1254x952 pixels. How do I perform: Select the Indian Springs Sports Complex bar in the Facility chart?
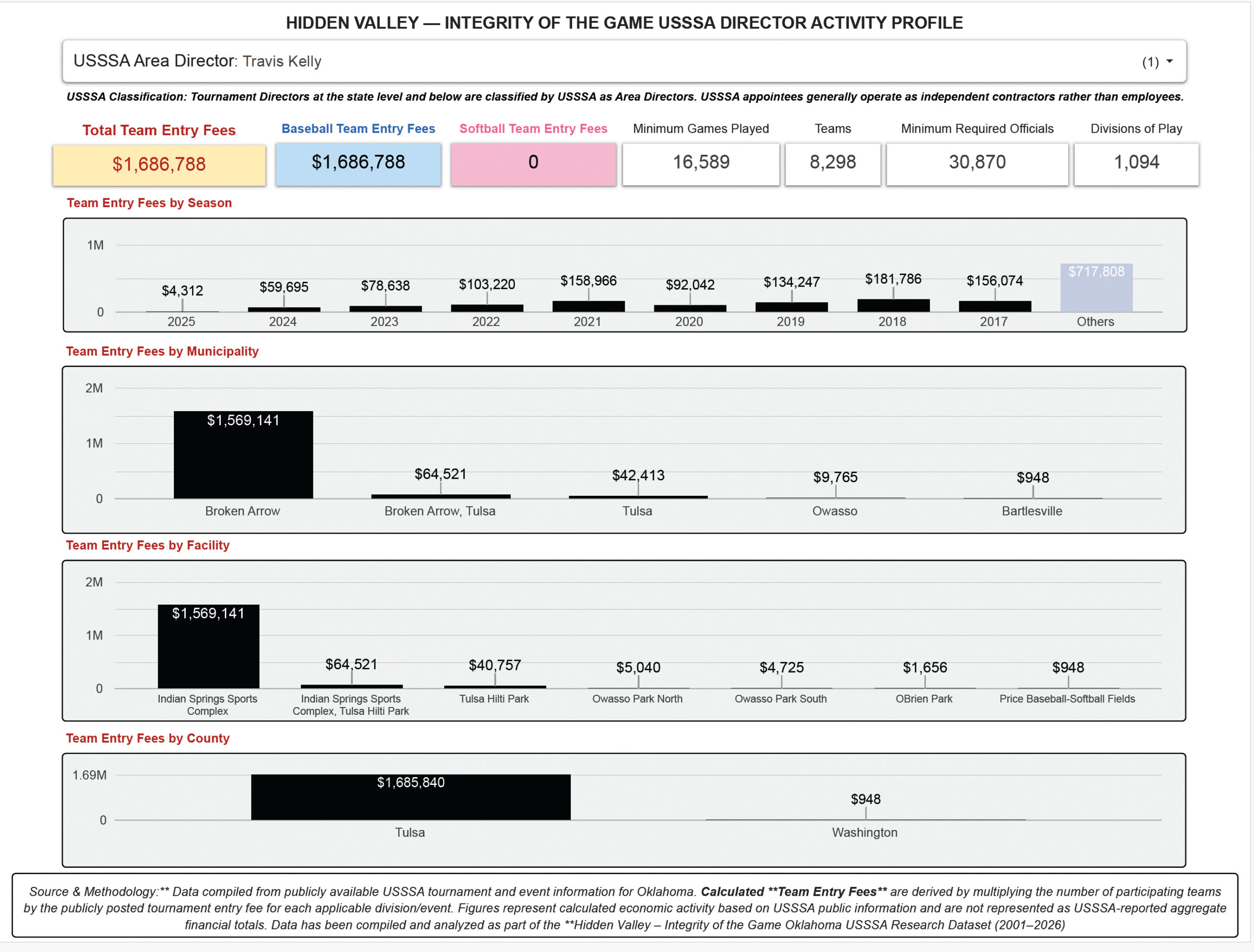click(x=209, y=646)
